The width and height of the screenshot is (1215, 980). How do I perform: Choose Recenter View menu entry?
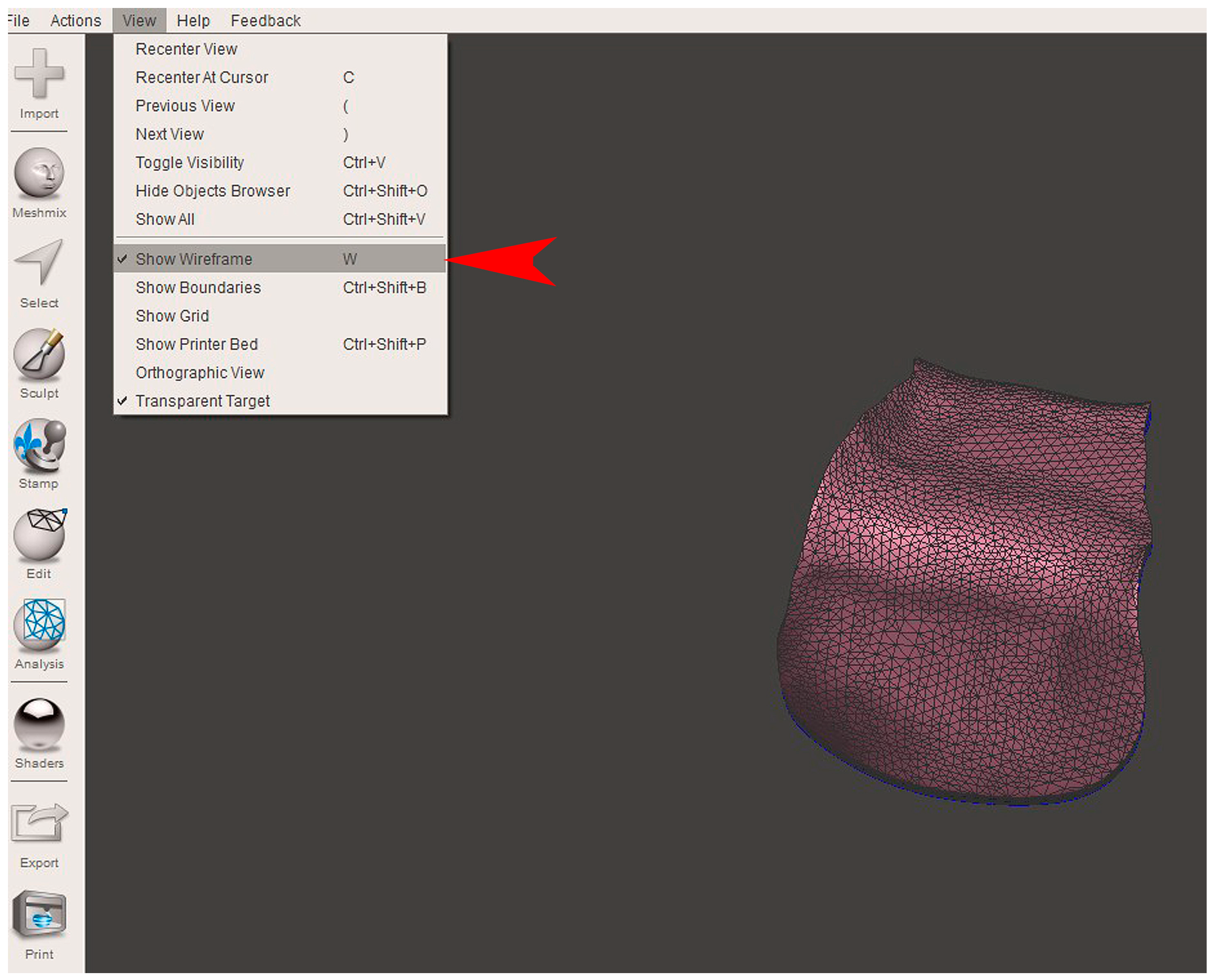click(x=186, y=49)
